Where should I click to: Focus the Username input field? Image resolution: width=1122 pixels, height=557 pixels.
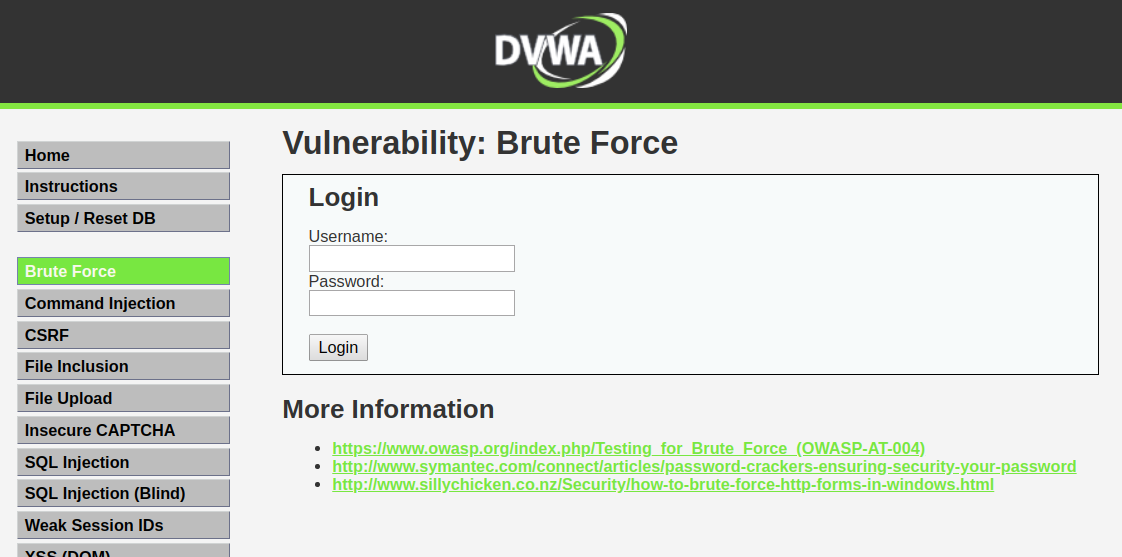(411, 258)
